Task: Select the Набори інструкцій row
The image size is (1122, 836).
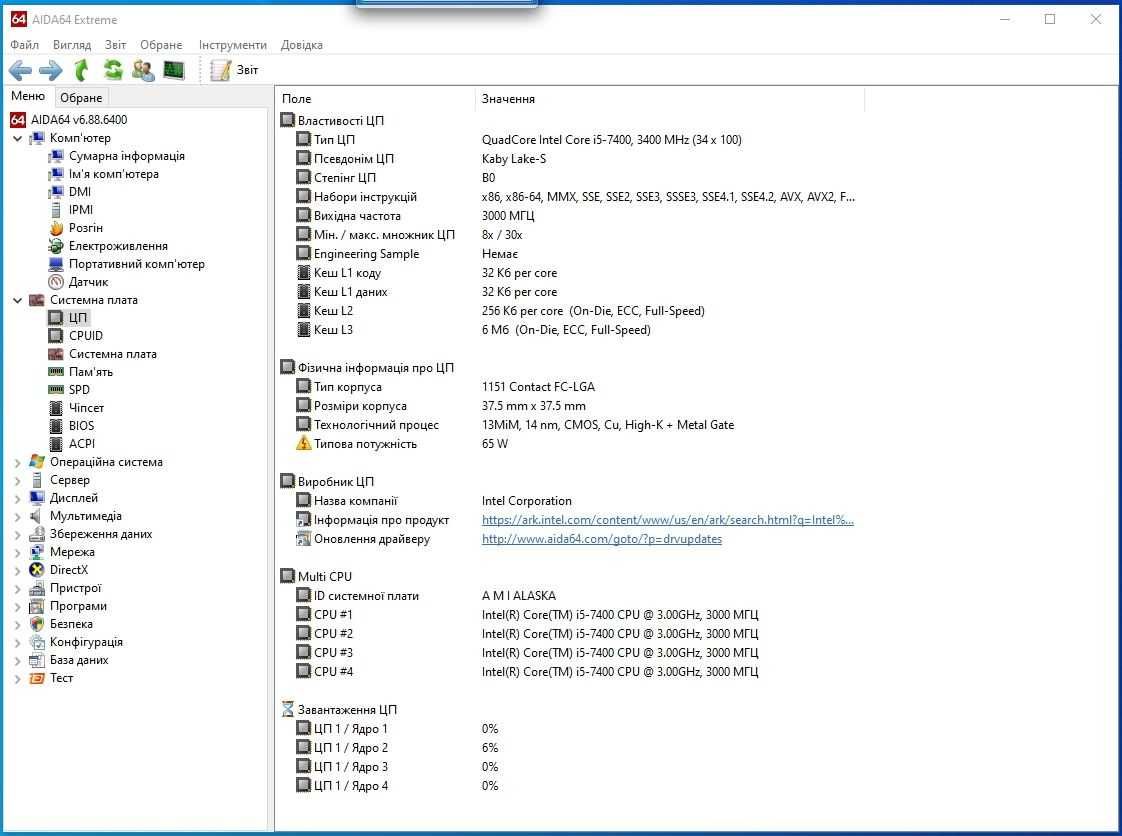Action: coord(572,197)
